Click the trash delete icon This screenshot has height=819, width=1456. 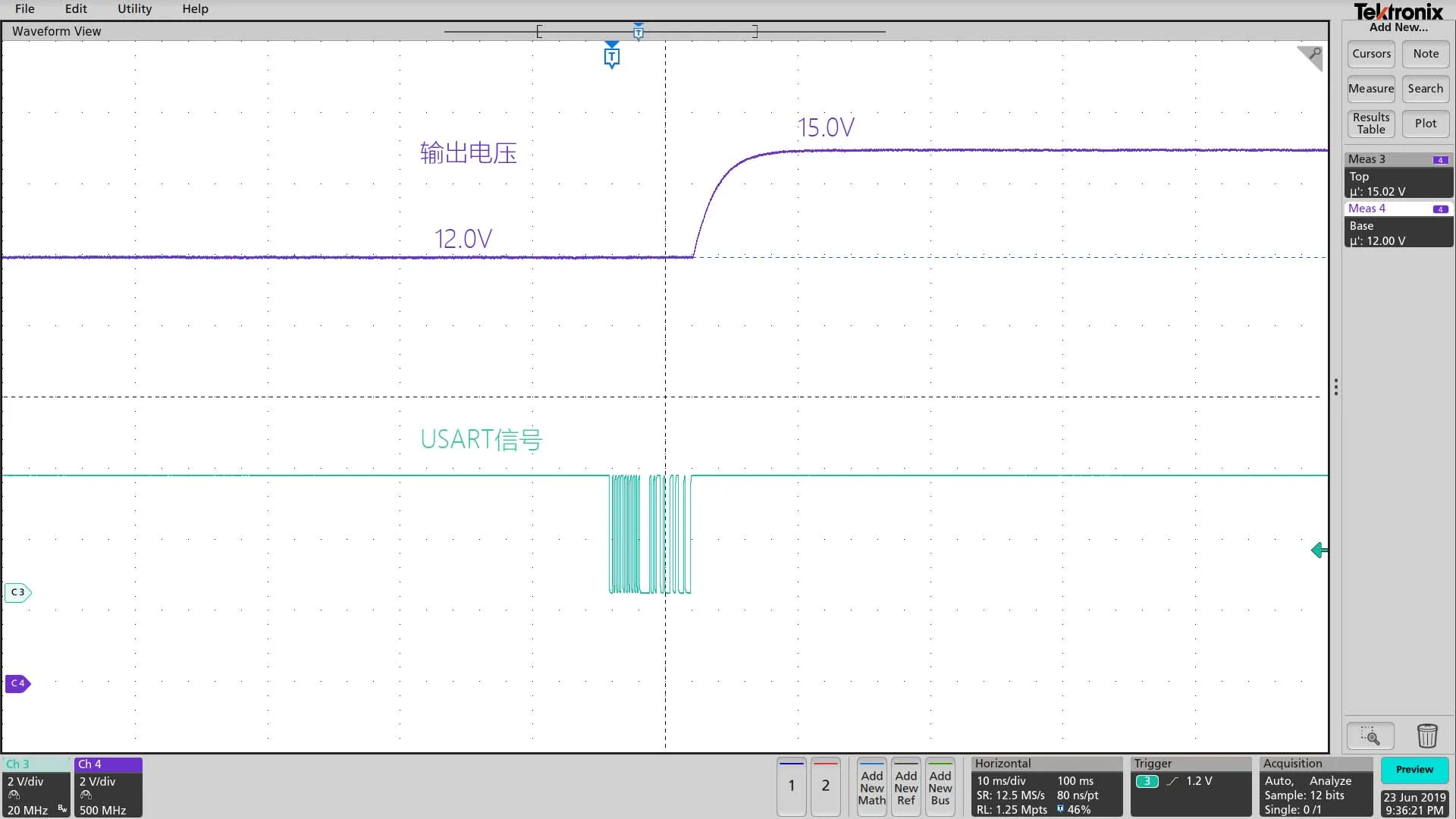coord(1426,736)
